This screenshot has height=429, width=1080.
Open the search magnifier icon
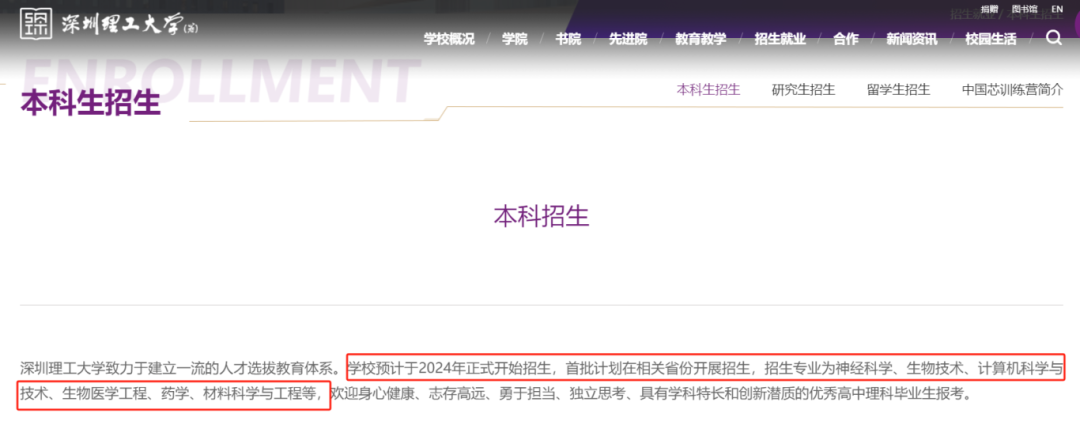[1054, 38]
